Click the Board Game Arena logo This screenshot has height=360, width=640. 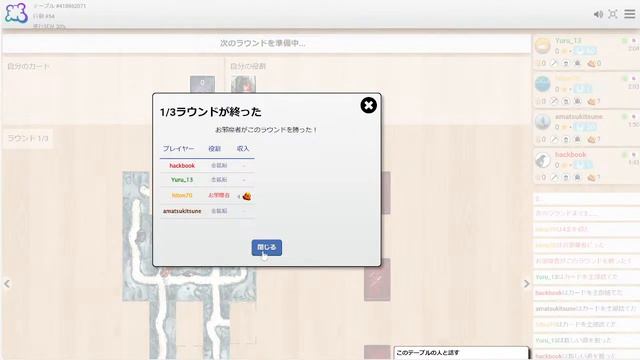click(x=16, y=13)
